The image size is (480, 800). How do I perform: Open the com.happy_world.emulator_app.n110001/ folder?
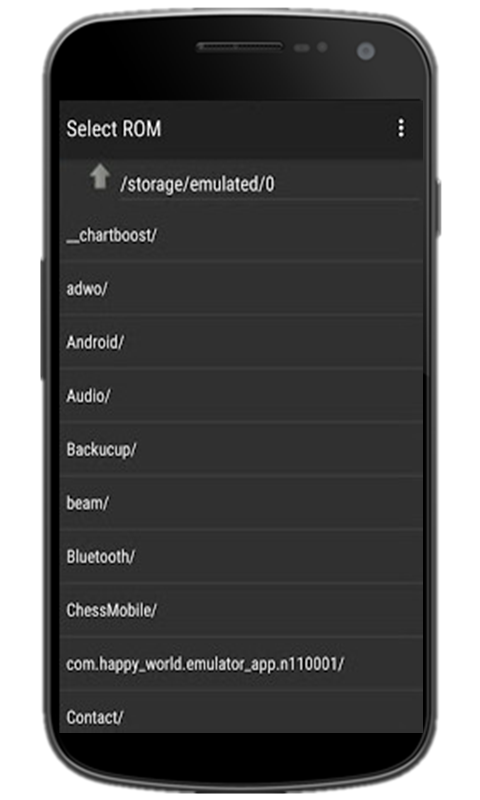pyautogui.click(x=241, y=664)
